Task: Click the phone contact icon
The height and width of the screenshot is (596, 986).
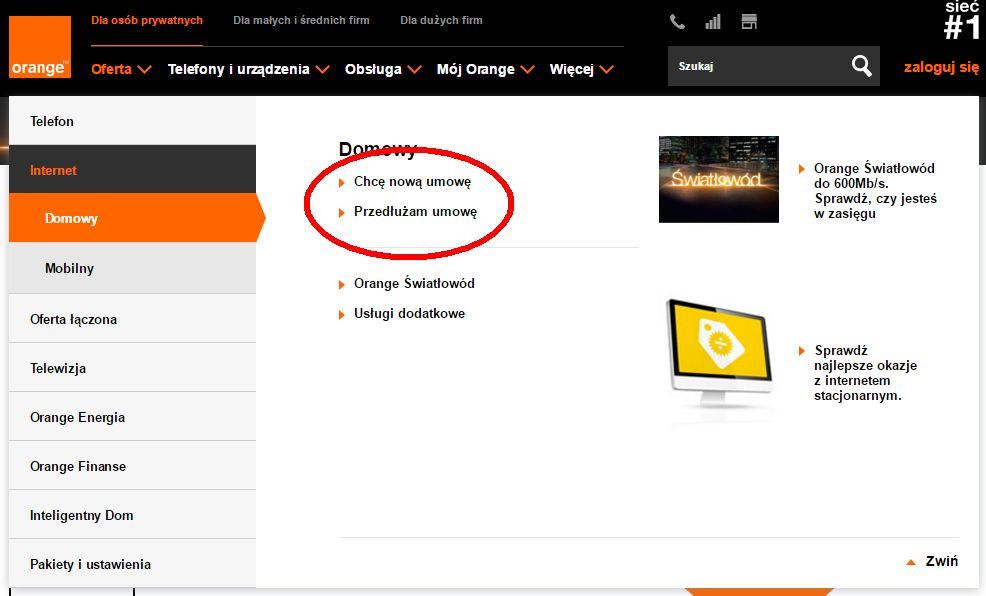Action: 677,22
